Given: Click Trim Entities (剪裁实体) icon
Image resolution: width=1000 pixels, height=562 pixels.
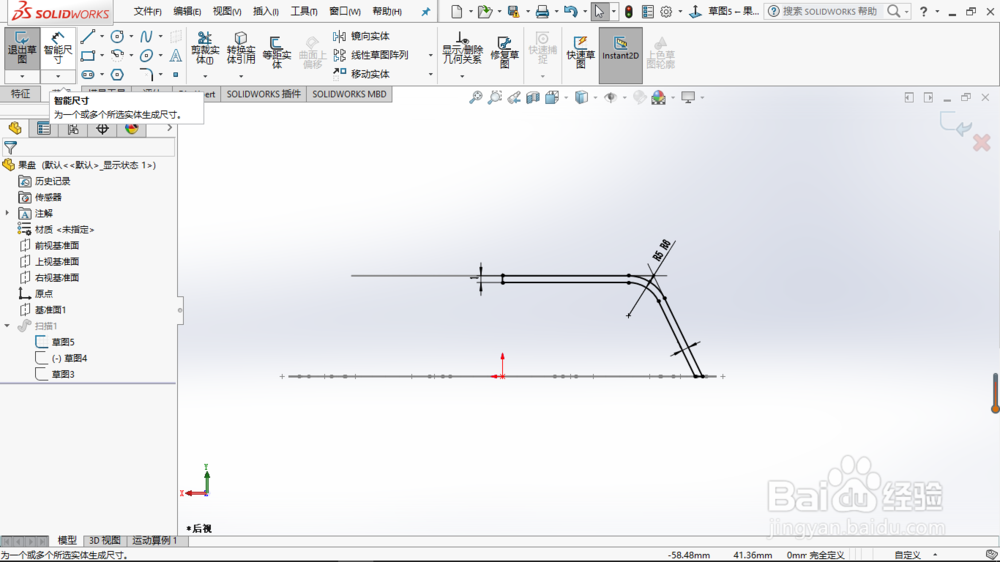Looking at the screenshot, I should click(x=205, y=48).
